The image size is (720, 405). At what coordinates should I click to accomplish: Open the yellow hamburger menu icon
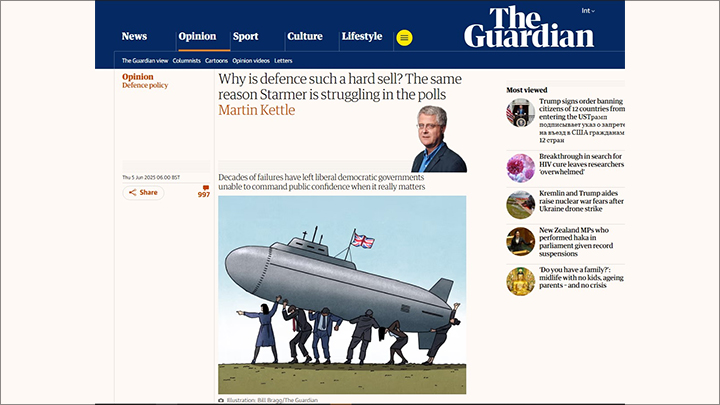[404, 38]
